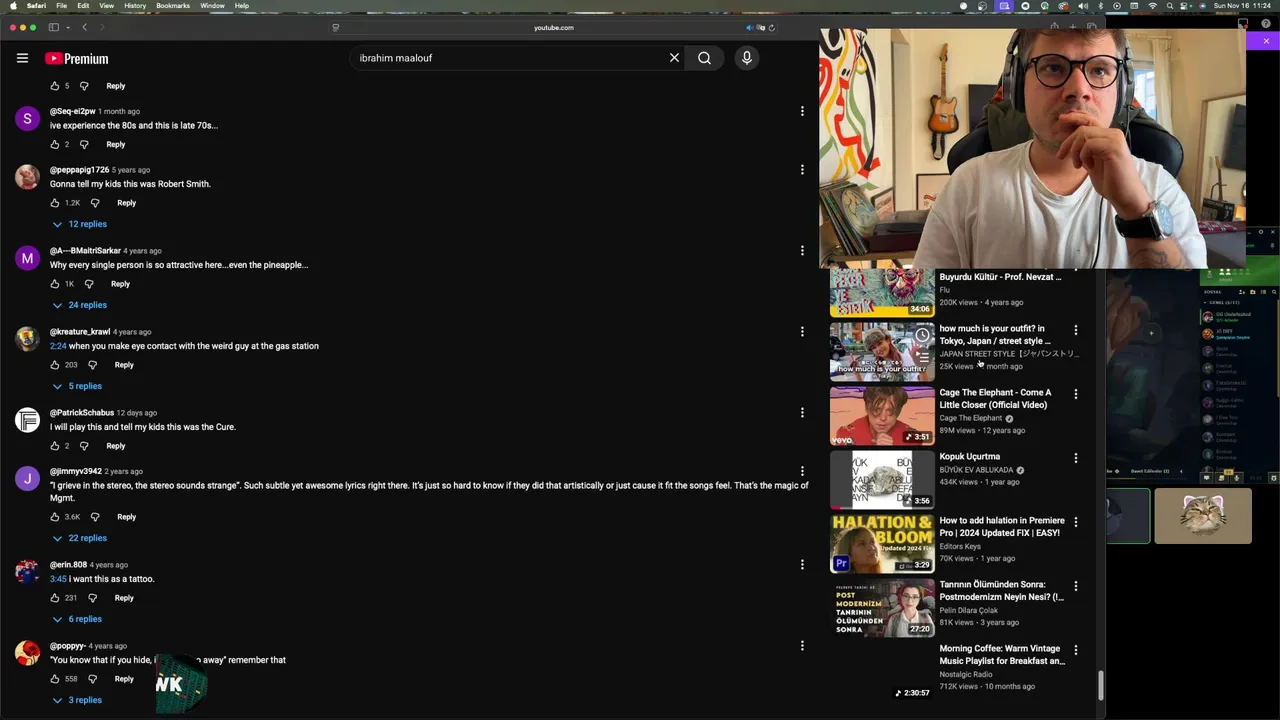Open action menu for @kreature_krawl comment

[x=802, y=332]
